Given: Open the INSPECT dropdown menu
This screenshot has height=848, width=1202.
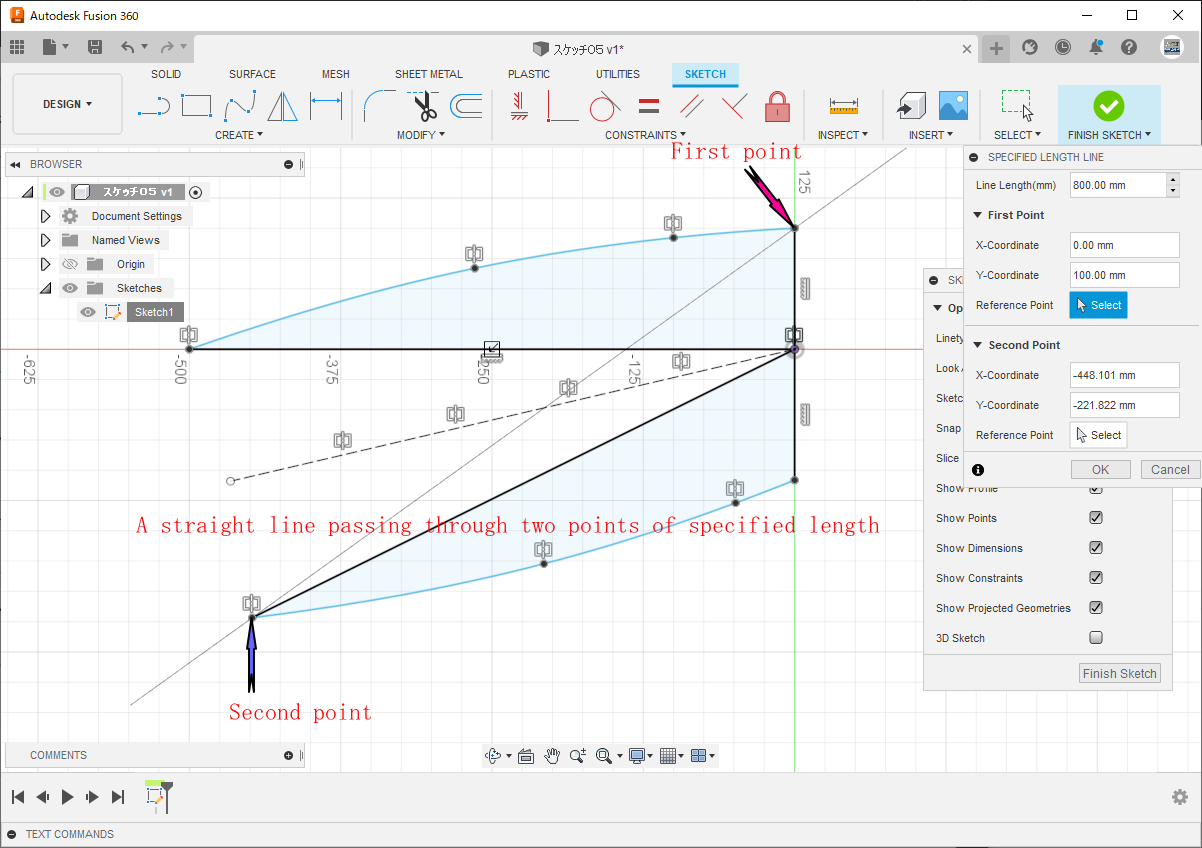Looking at the screenshot, I should pos(843,135).
